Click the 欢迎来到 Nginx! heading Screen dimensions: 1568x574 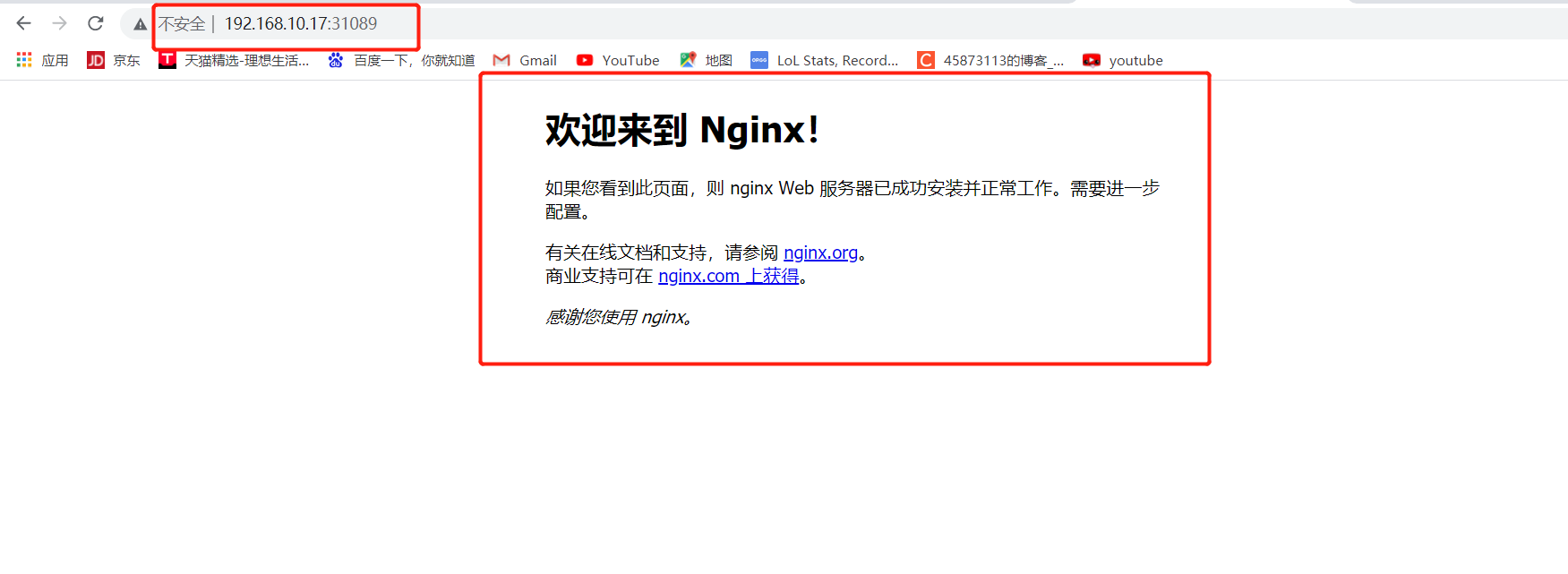coord(682,131)
